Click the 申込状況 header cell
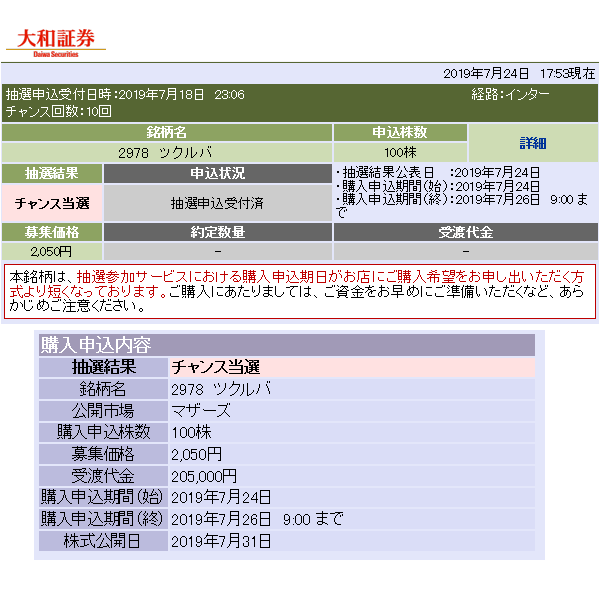Image resolution: width=600 pixels, height=600 pixels. (218, 173)
